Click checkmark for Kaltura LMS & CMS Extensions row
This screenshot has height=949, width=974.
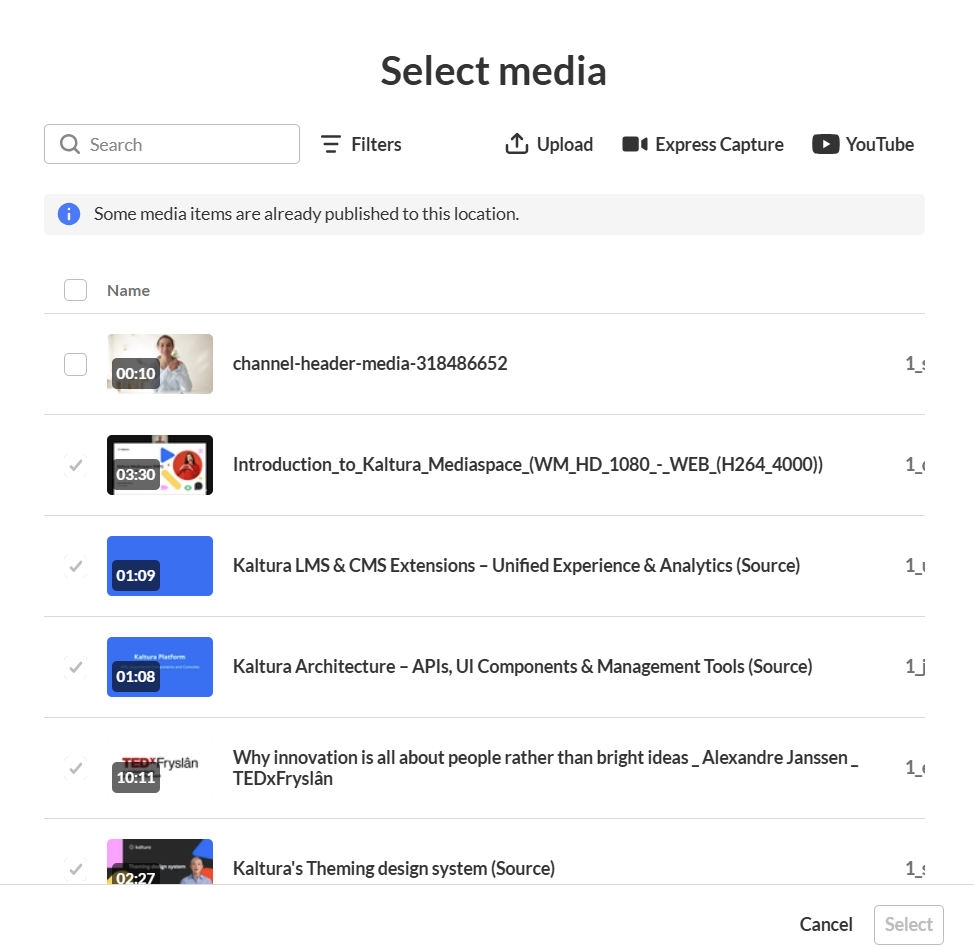coord(76,566)
